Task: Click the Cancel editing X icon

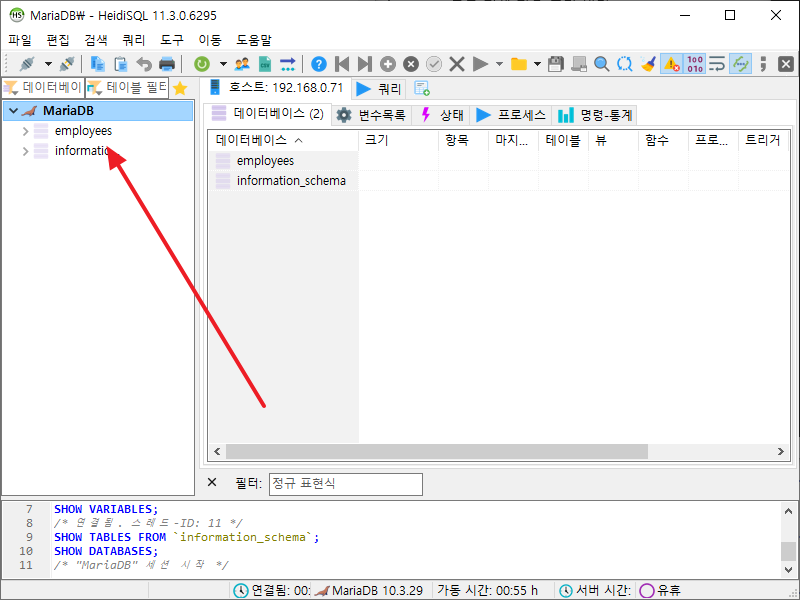Action: [457, 64]
